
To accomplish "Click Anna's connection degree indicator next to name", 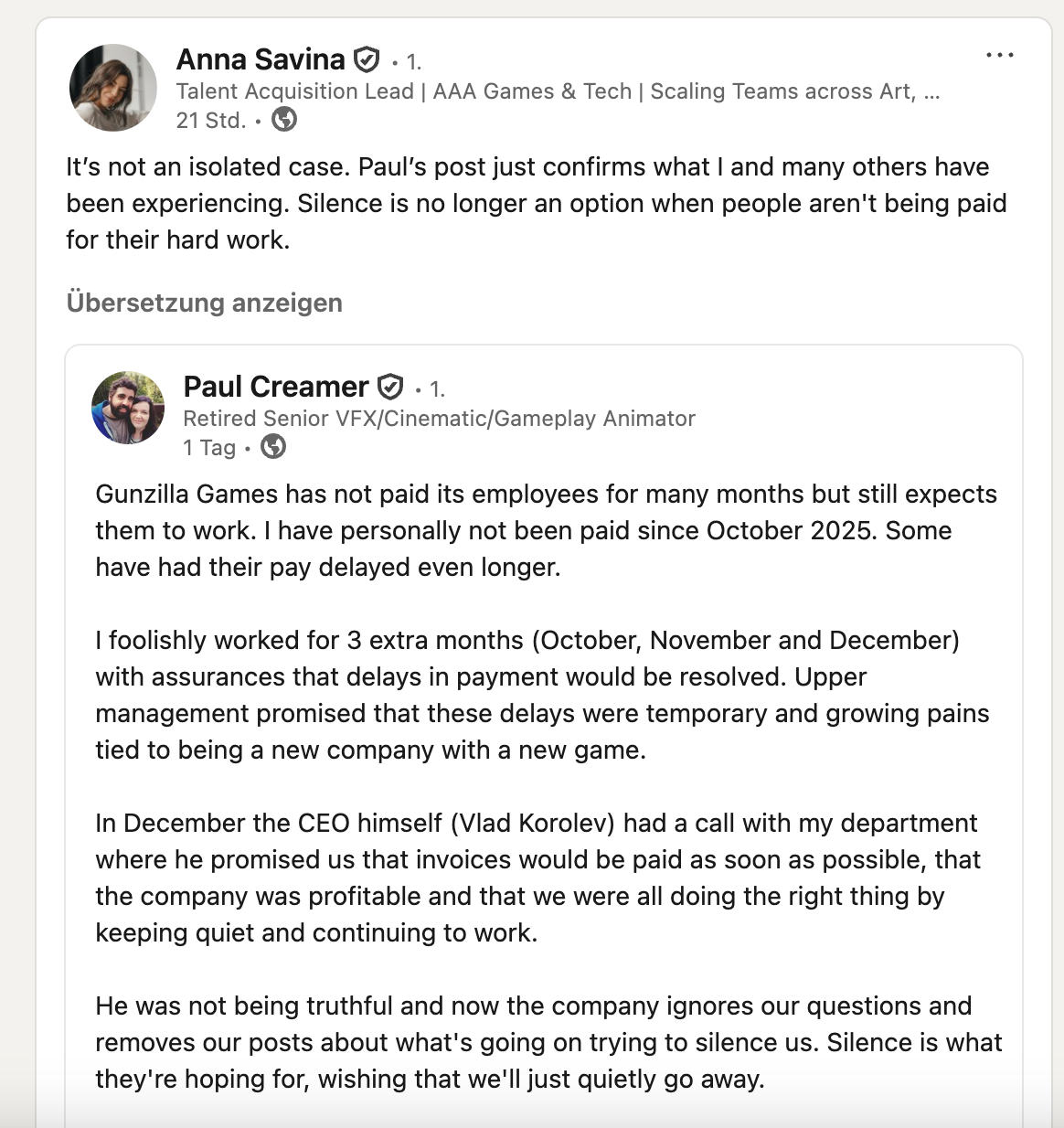I will pos(413,62).
